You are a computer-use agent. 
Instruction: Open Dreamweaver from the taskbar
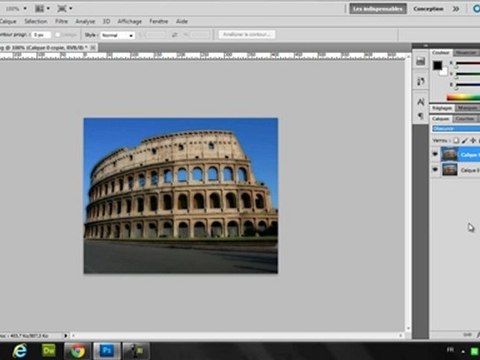coord(49,351)
